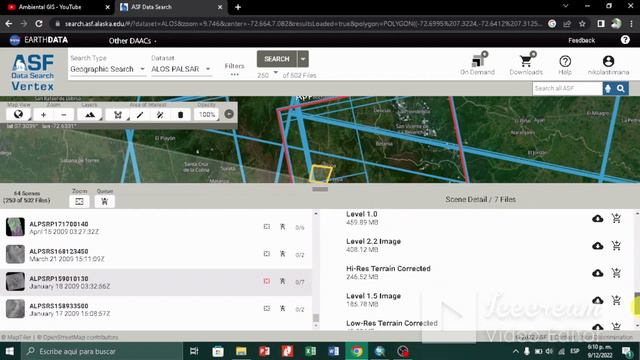Open the Help menu
This screenshot has height=360, width=640.
point(565,65)
